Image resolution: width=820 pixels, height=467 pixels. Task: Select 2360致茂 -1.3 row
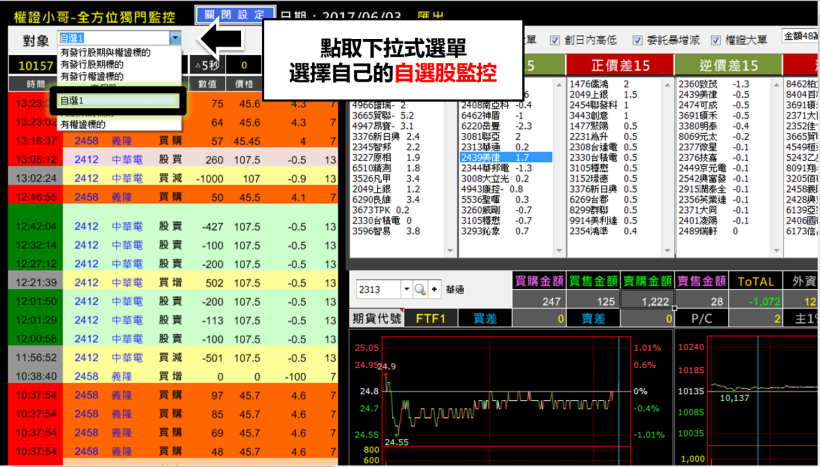tap(723, 84)
